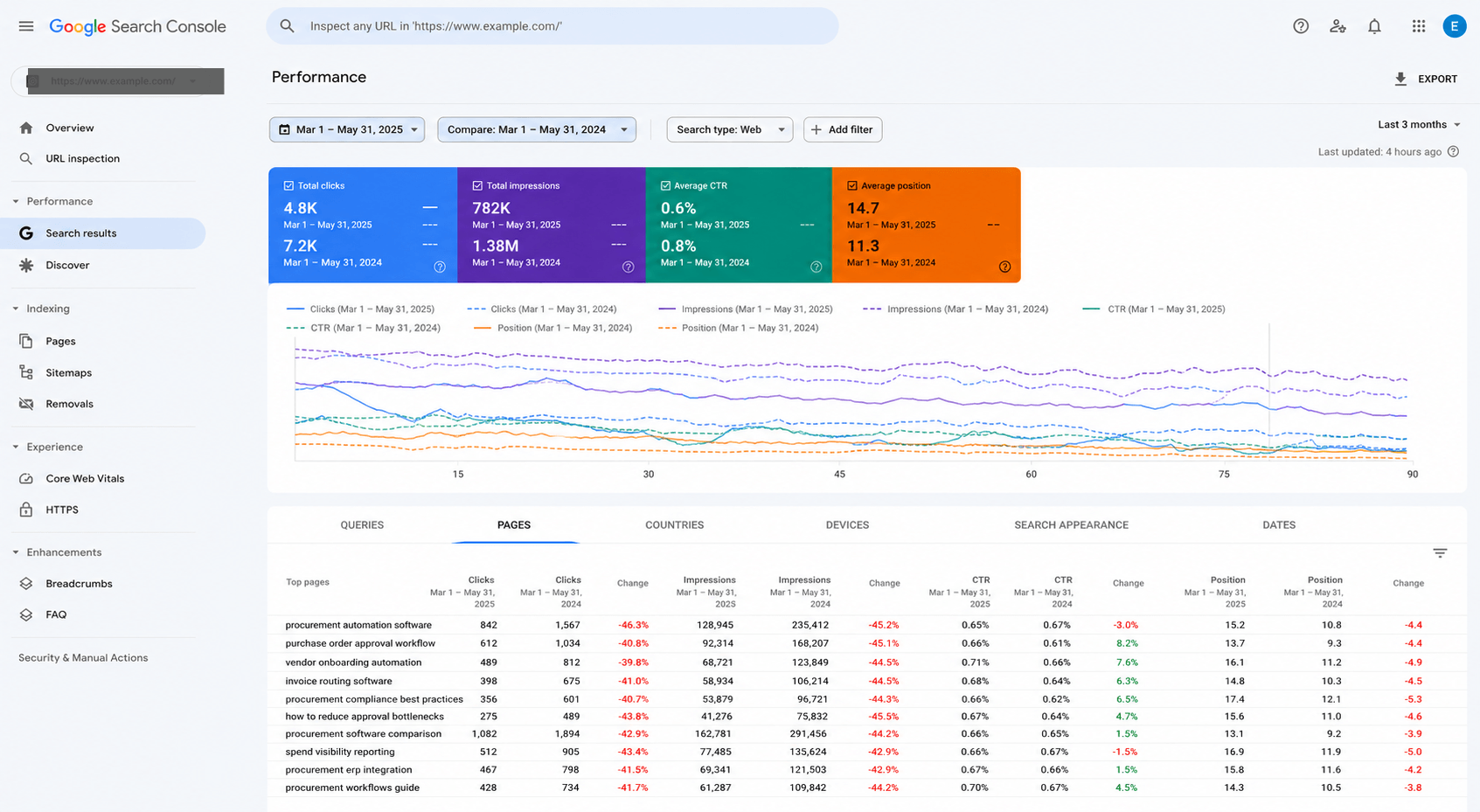Open the Sitemaps sidebar link
Viewport: 1480px width, 812px height.
pos(68,372)
